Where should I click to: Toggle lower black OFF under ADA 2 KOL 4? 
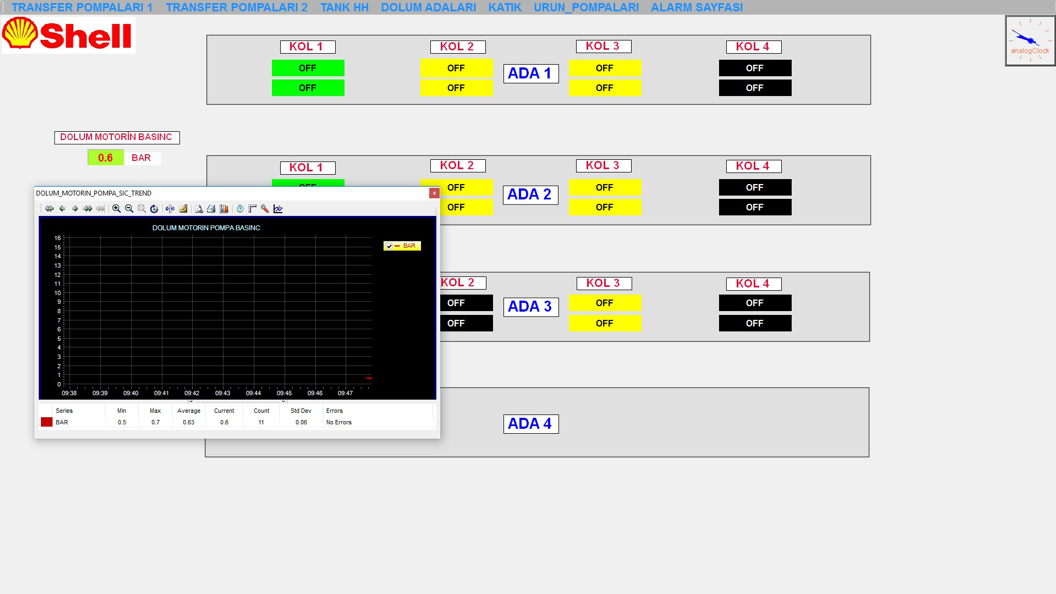(x=755, y=207)
